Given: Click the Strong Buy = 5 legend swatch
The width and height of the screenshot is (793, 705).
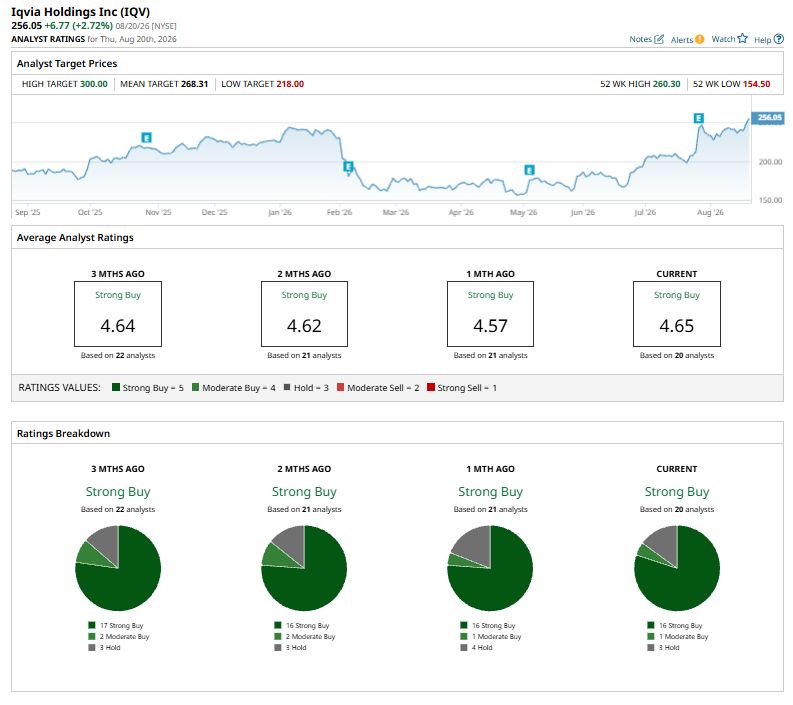Looking at the screenshot, I should [116, 387].
